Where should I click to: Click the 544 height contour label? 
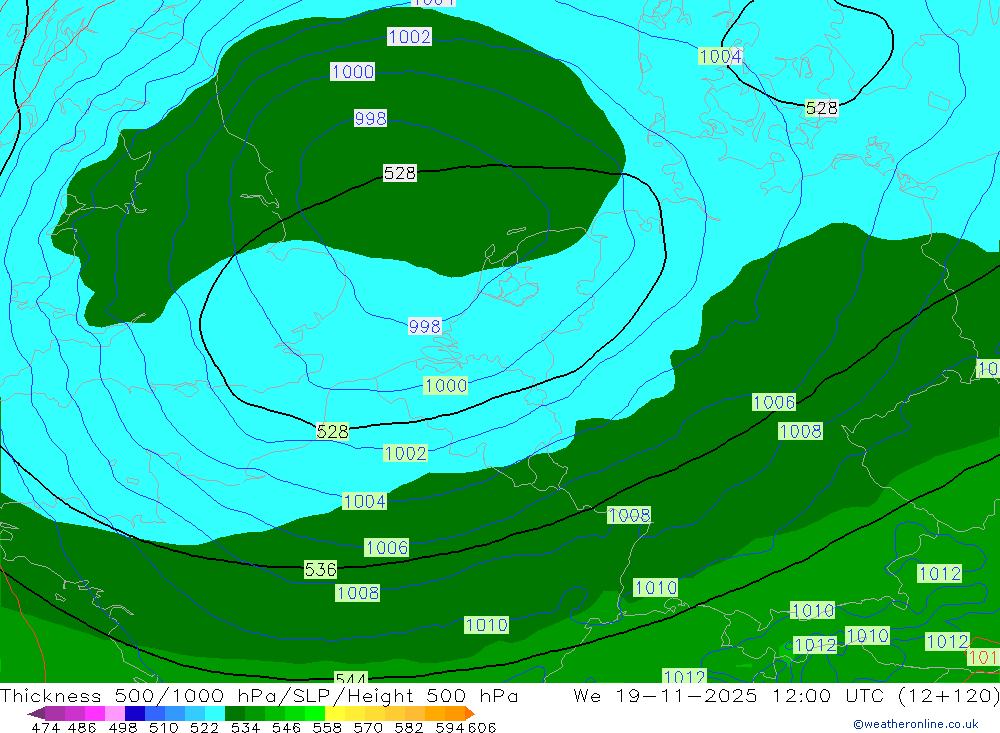tap(351, 679)
